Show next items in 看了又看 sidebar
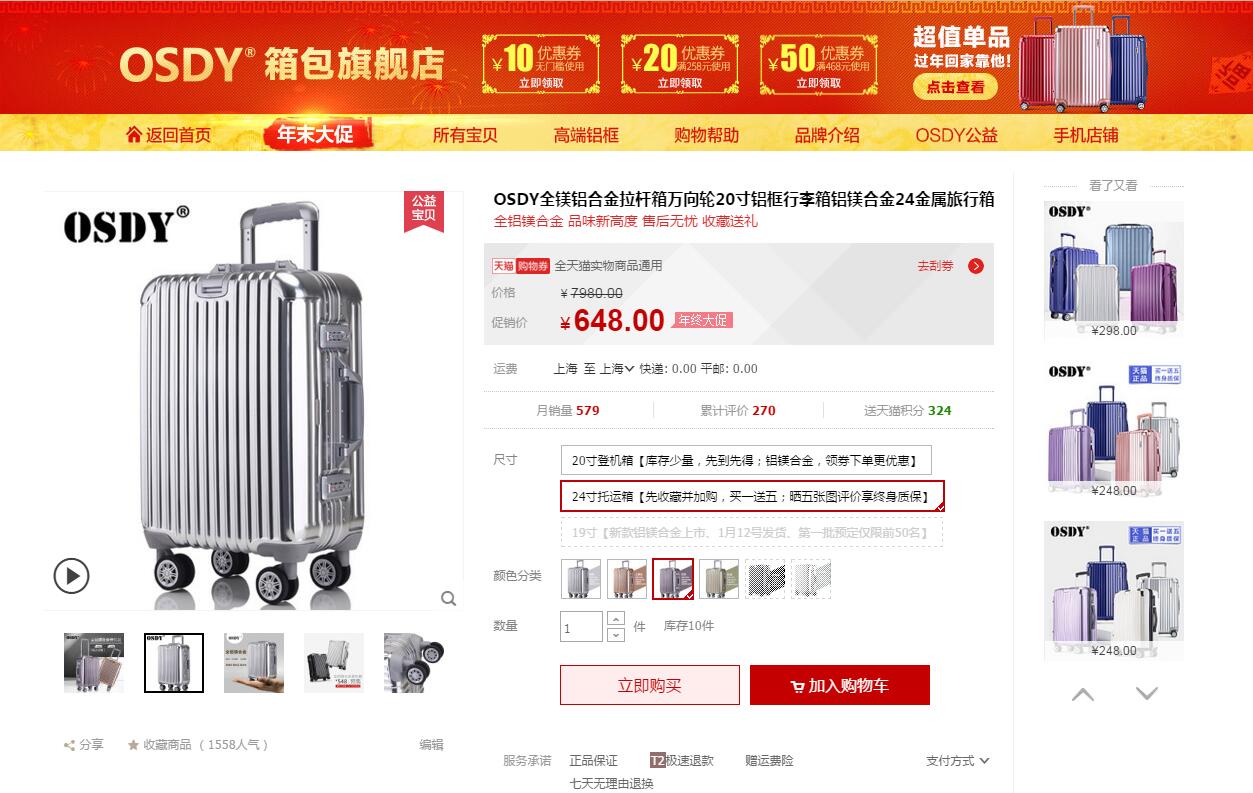 pyautogui.click(x=1147, y=694)
